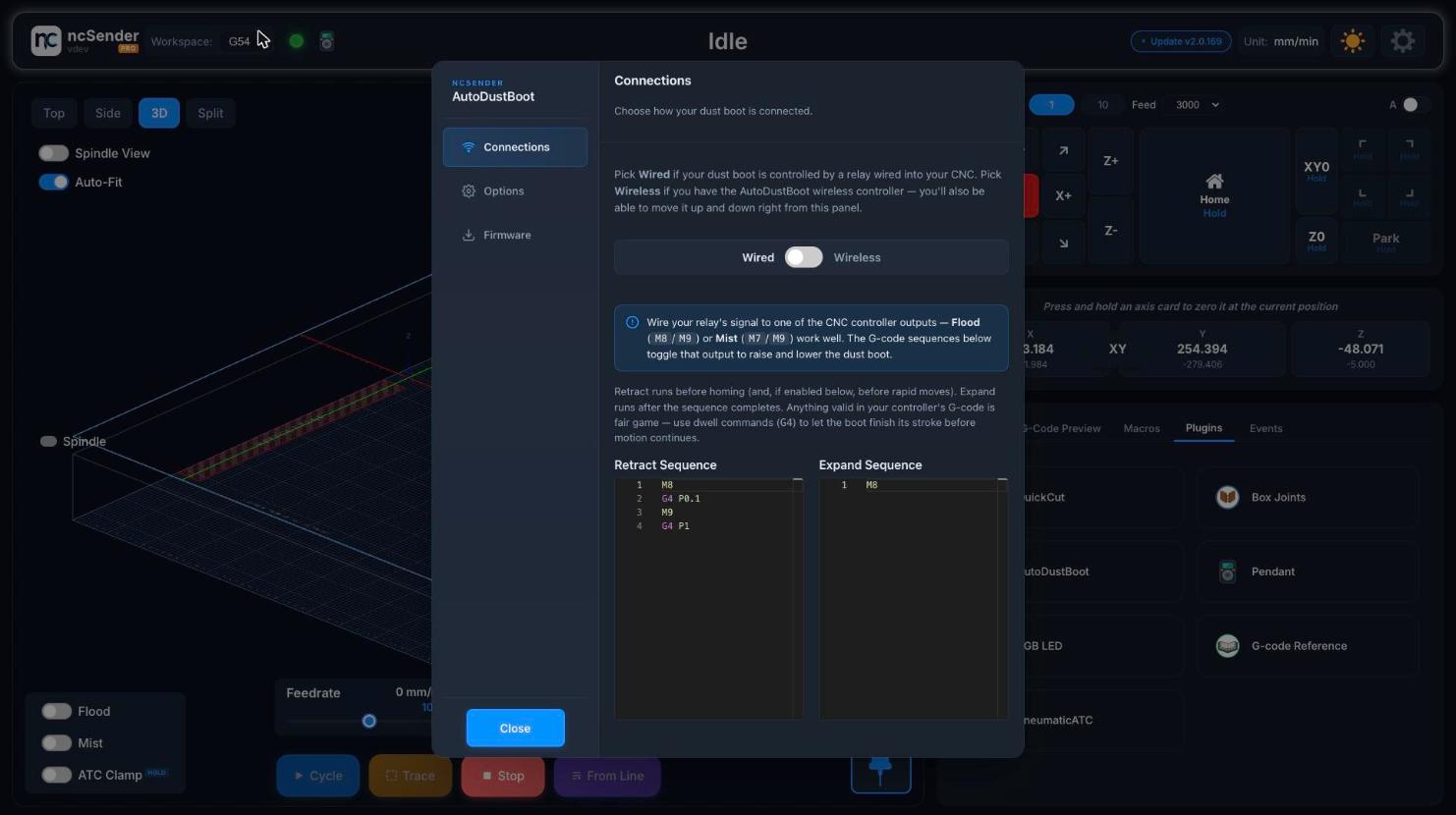Open Firmware section in AutoDustBoot
The image size is (1456, 815).
[x=515, y=236]
